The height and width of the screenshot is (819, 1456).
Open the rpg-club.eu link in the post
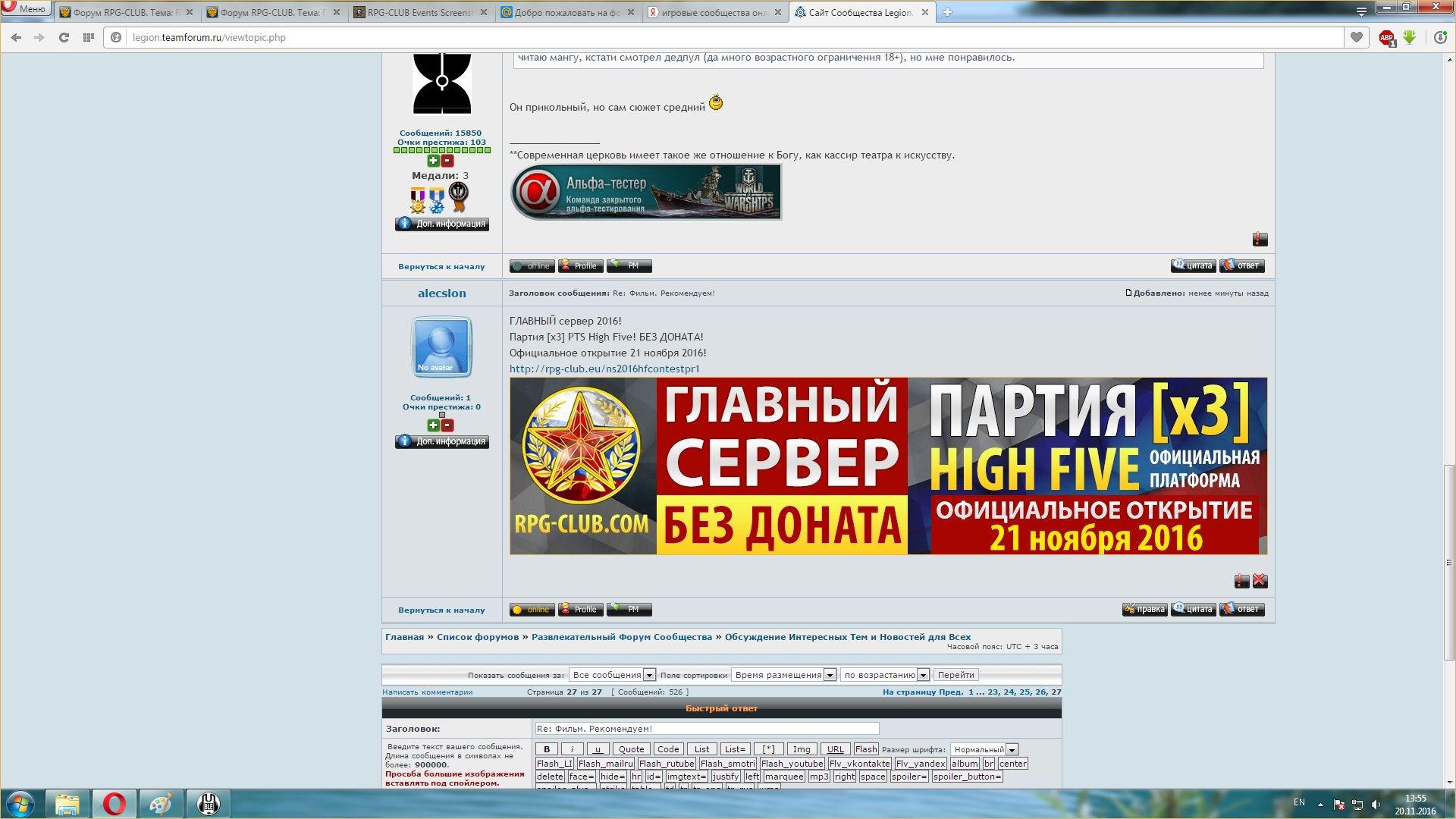tap(604, 369)
